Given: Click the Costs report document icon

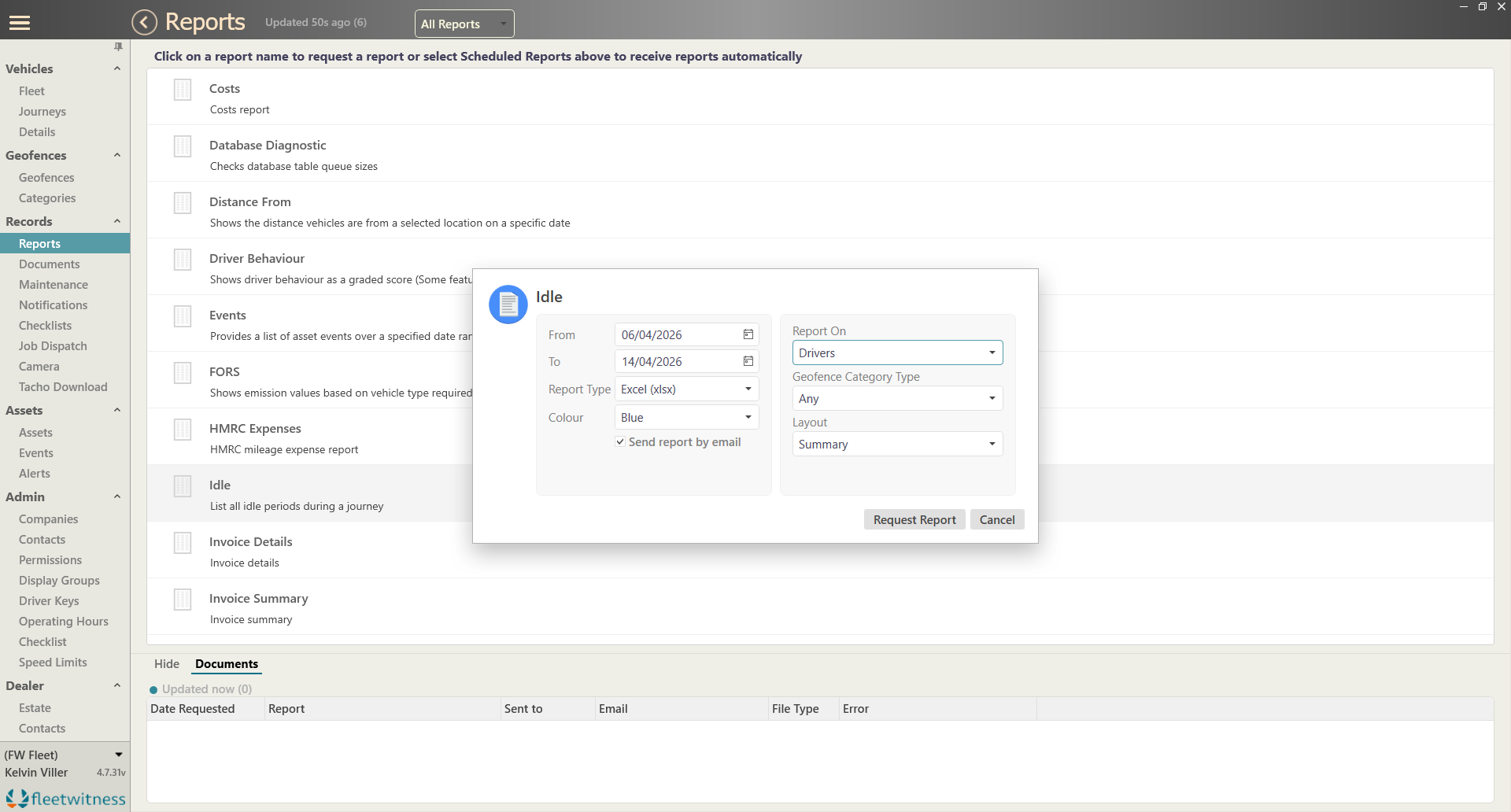Looking at the screenshot, I should pos(183,90).
